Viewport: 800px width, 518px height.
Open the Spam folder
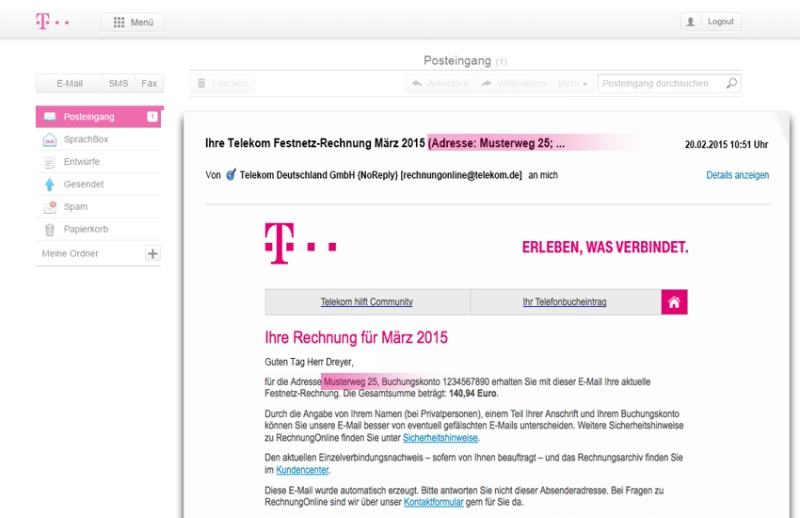point(99,207)
